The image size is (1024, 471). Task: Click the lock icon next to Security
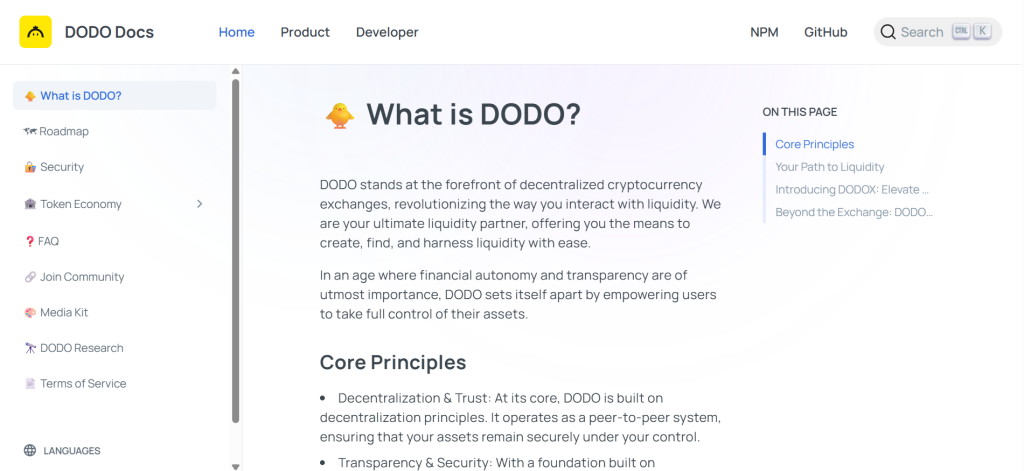click(x=30, y=167)
